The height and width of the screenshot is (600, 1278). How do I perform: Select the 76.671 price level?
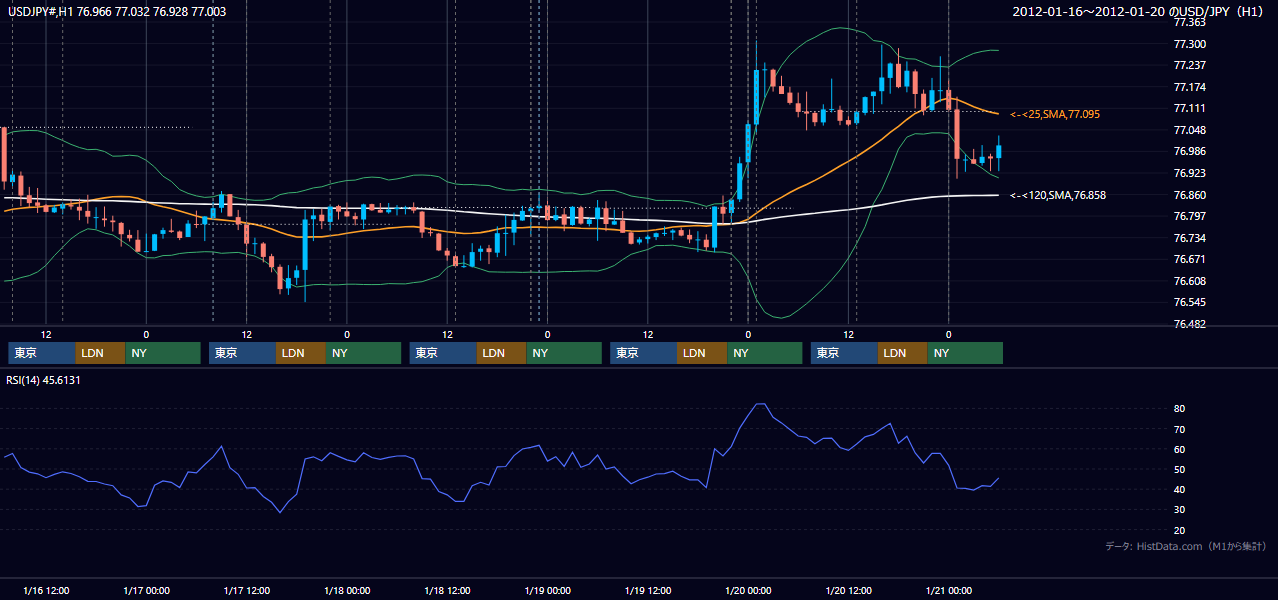pyautogui.click(x=1189, y=259)
